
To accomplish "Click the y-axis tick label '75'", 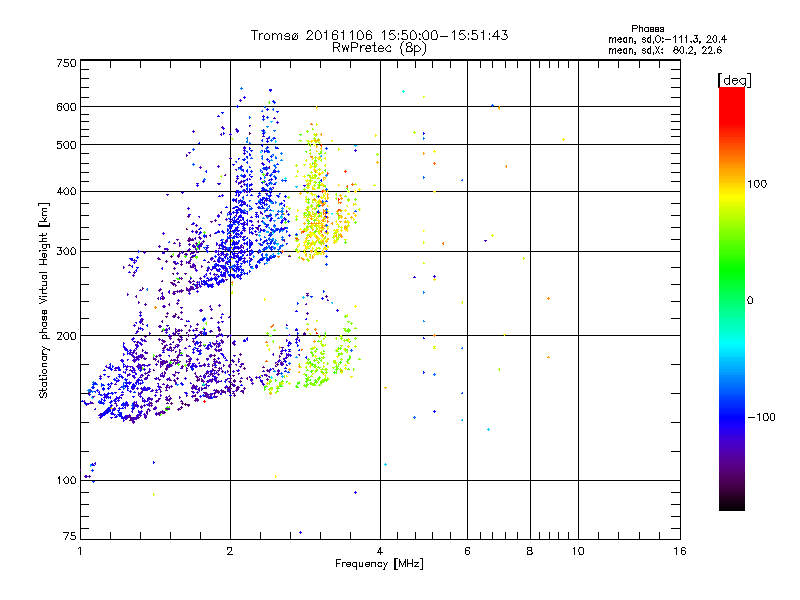I will point(70,536).
